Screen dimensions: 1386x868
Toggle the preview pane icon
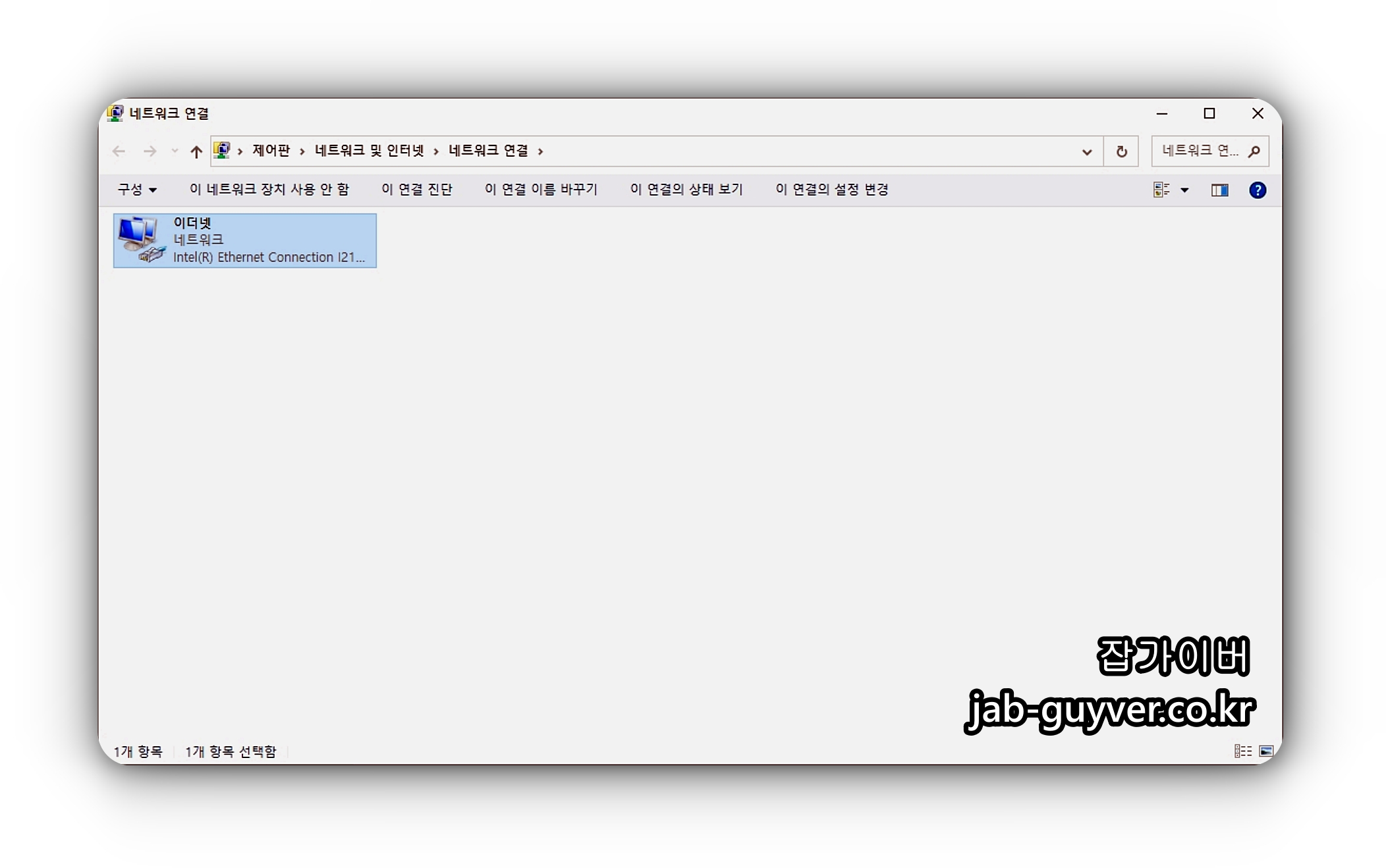[x=1219, y=190]
